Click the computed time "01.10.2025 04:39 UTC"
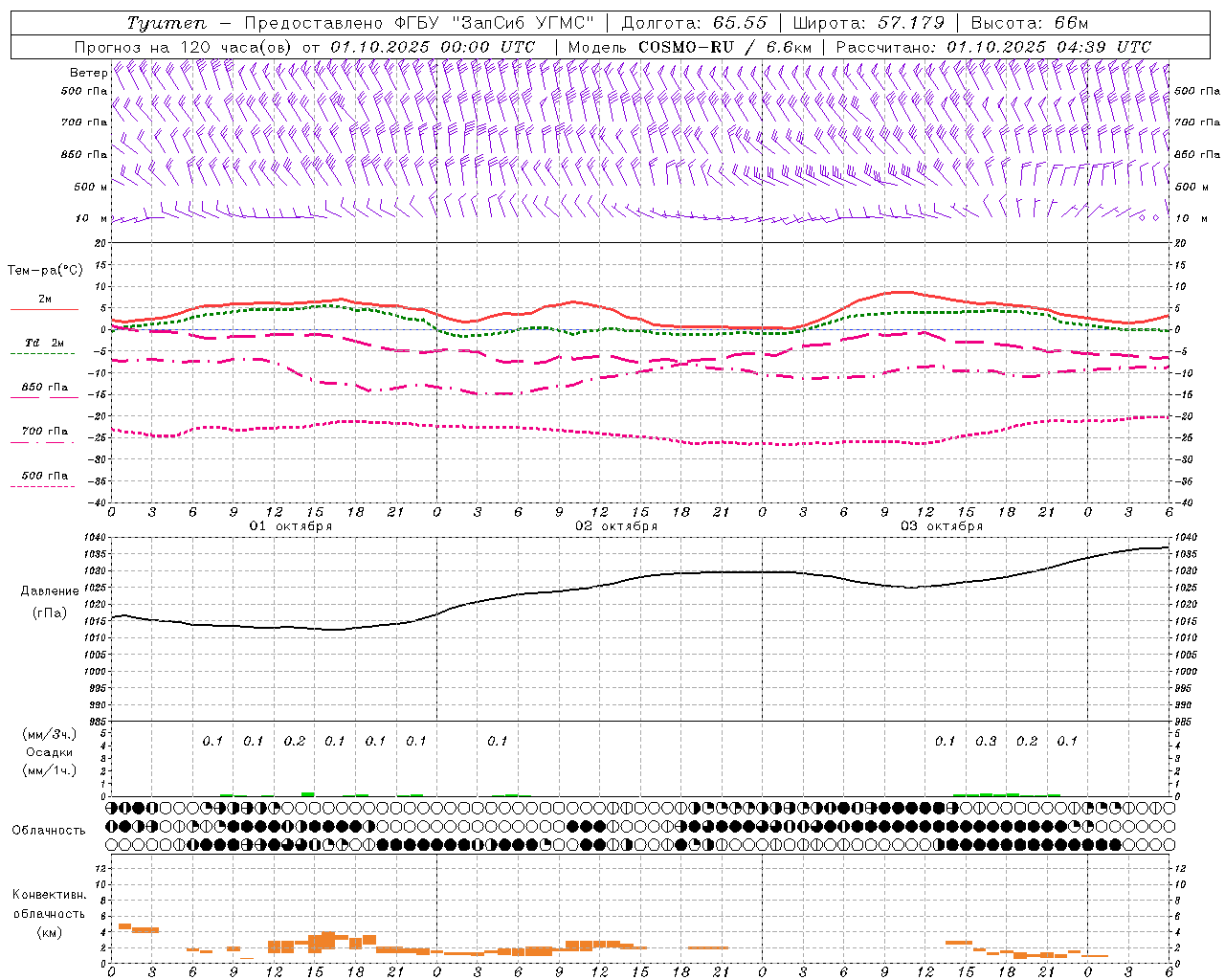Viewport: 1225px width, 980px height. [x=1049, y=47]
